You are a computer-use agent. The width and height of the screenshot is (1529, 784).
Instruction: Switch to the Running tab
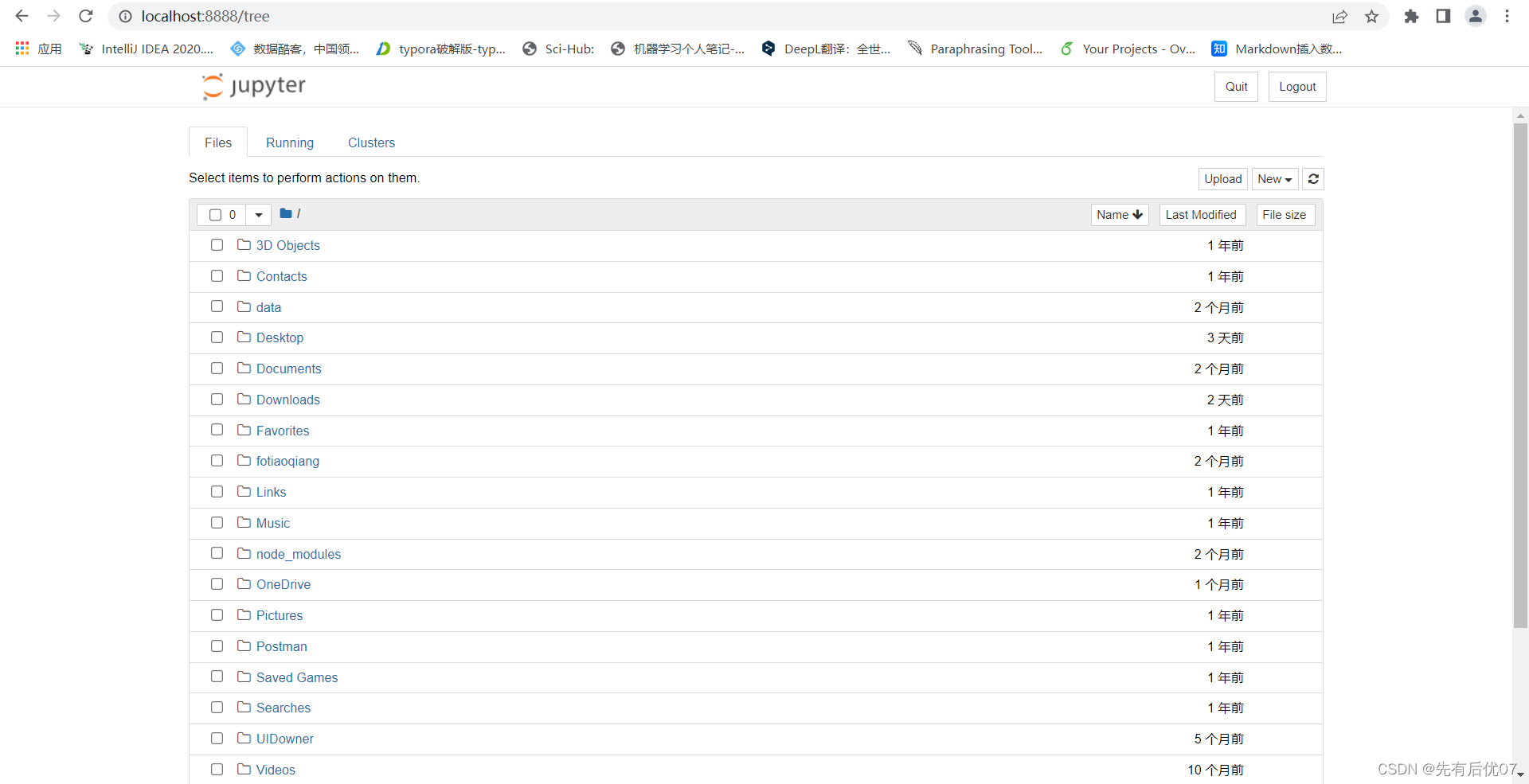coord(290,142)
